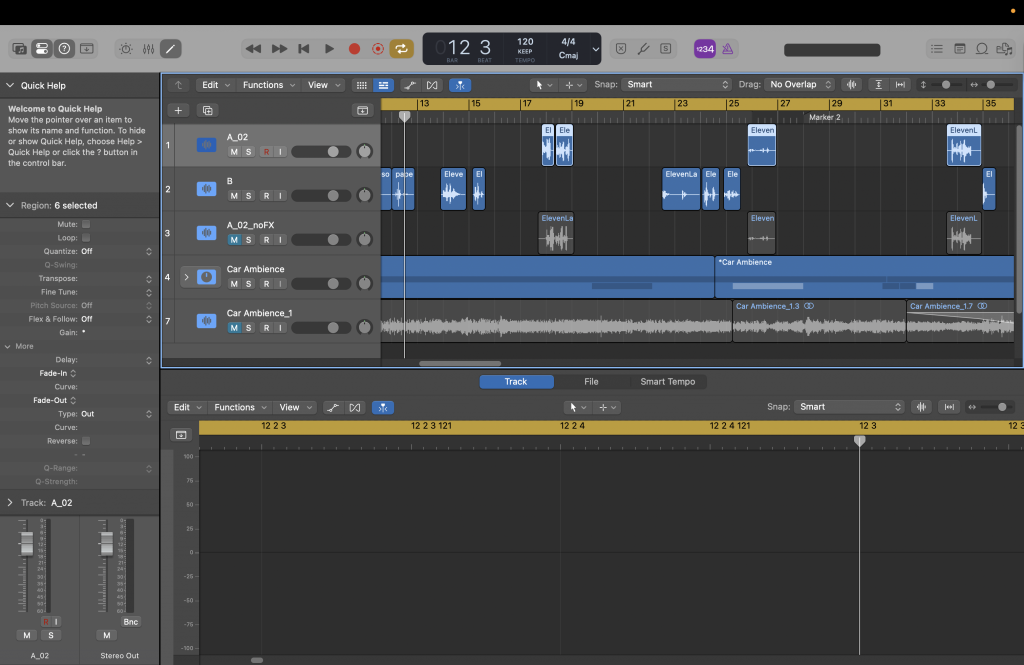Toggle the Cycle loop button

point(402,48)
